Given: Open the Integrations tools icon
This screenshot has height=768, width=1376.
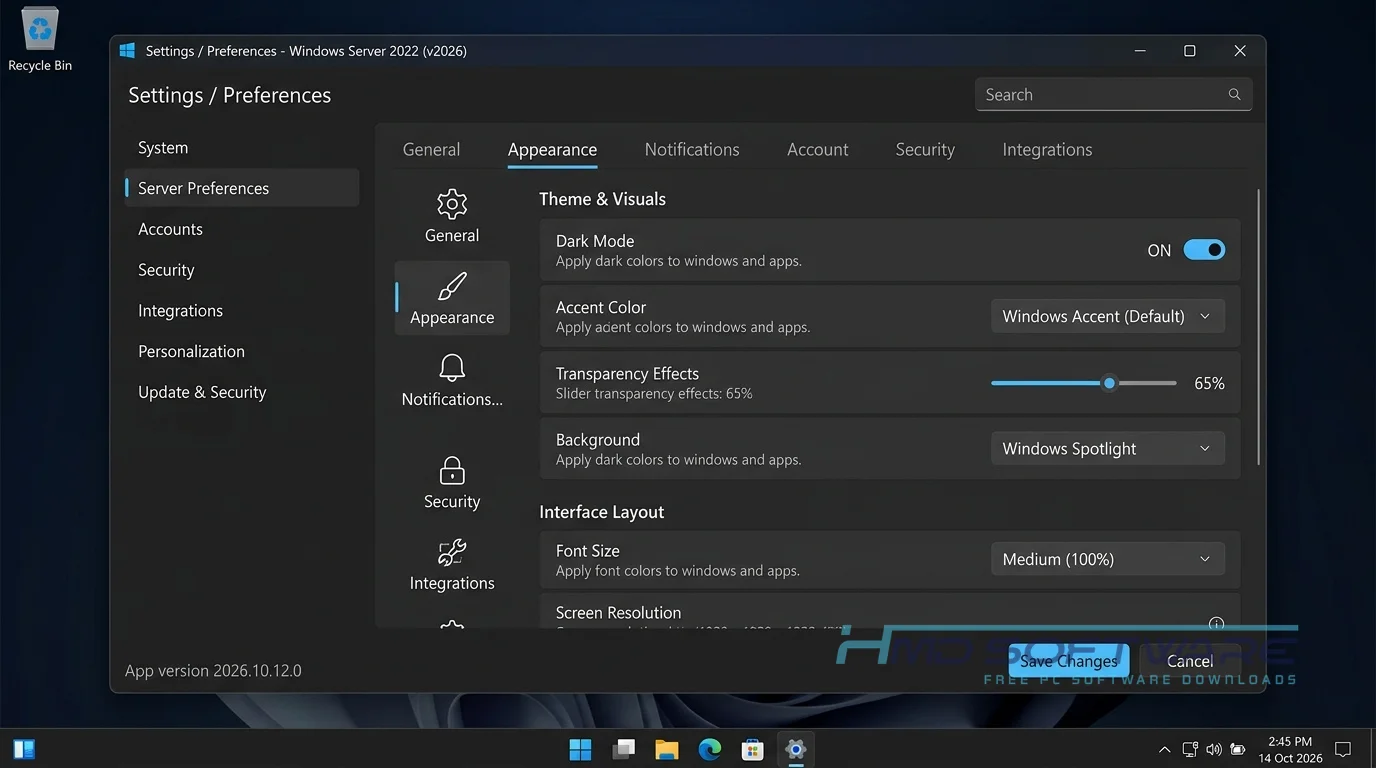Looking at the screenshot, I should [452, 552].
